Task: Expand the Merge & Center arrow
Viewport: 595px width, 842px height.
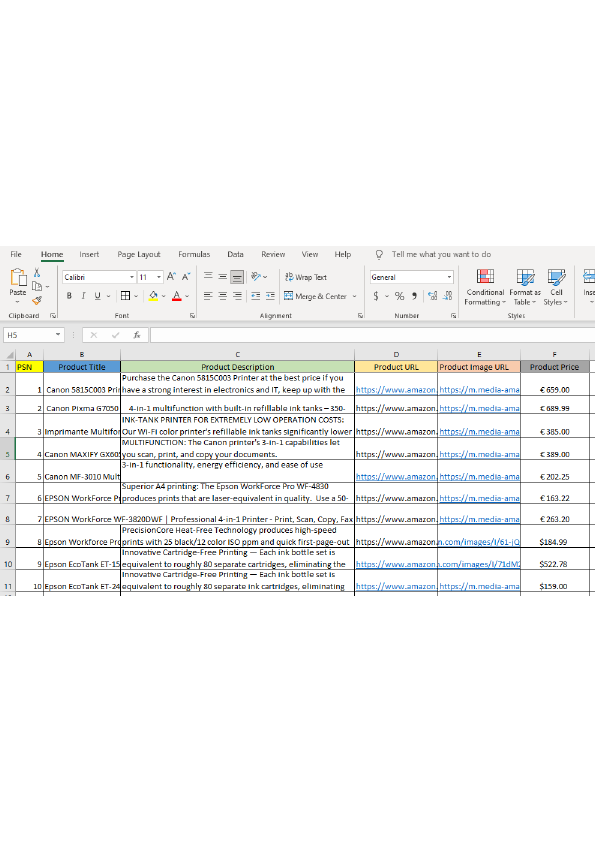Action: pyautogui.click(x=354, y=296)
